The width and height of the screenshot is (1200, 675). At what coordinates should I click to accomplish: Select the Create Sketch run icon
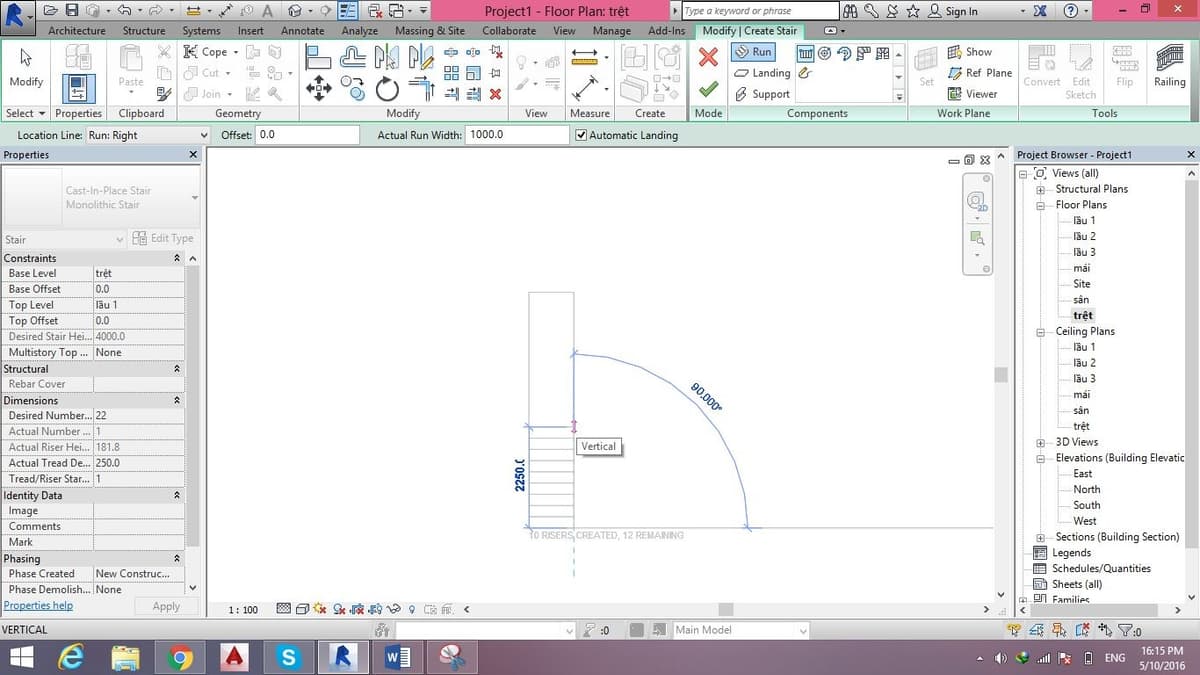805,73
